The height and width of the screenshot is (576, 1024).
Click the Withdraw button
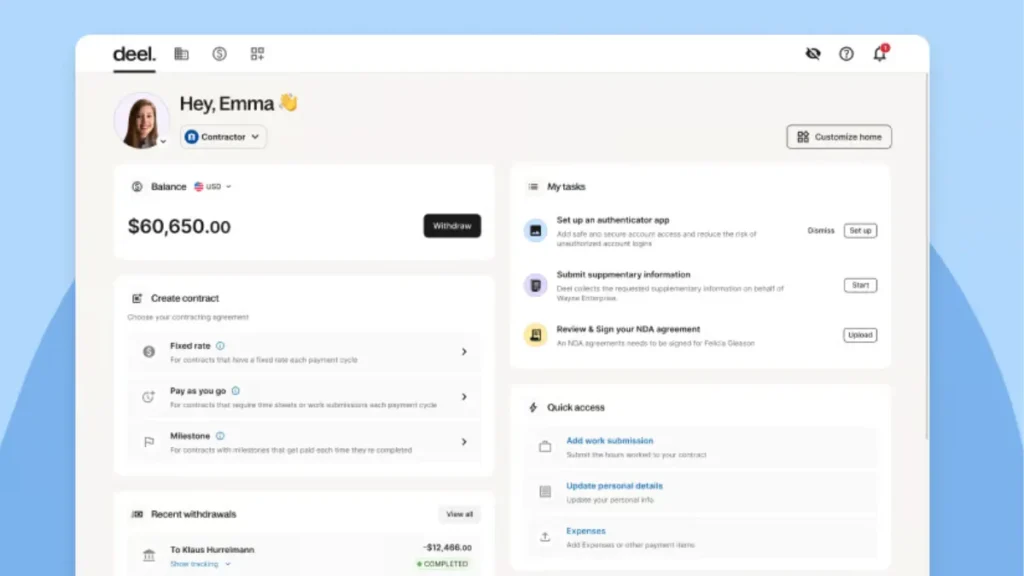click(452, 226)
